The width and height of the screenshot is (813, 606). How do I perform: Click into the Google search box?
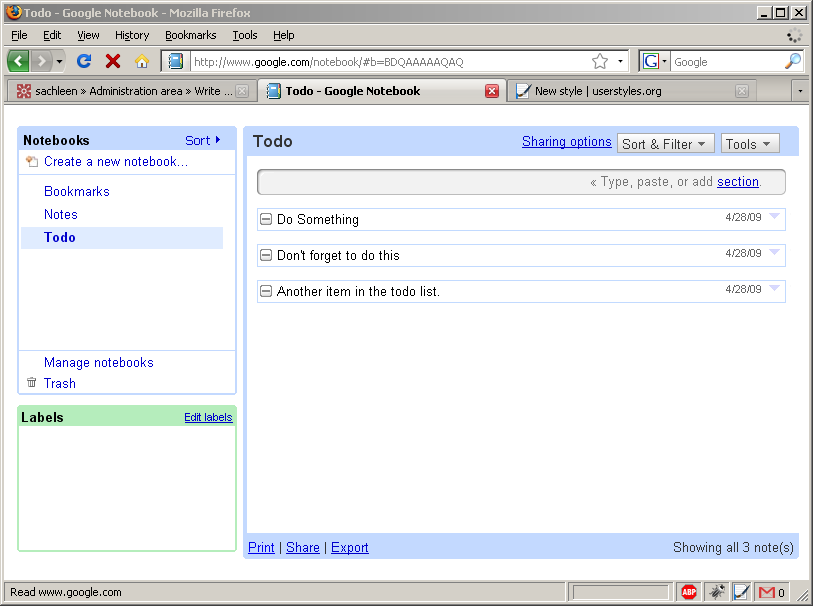[727, 62]
